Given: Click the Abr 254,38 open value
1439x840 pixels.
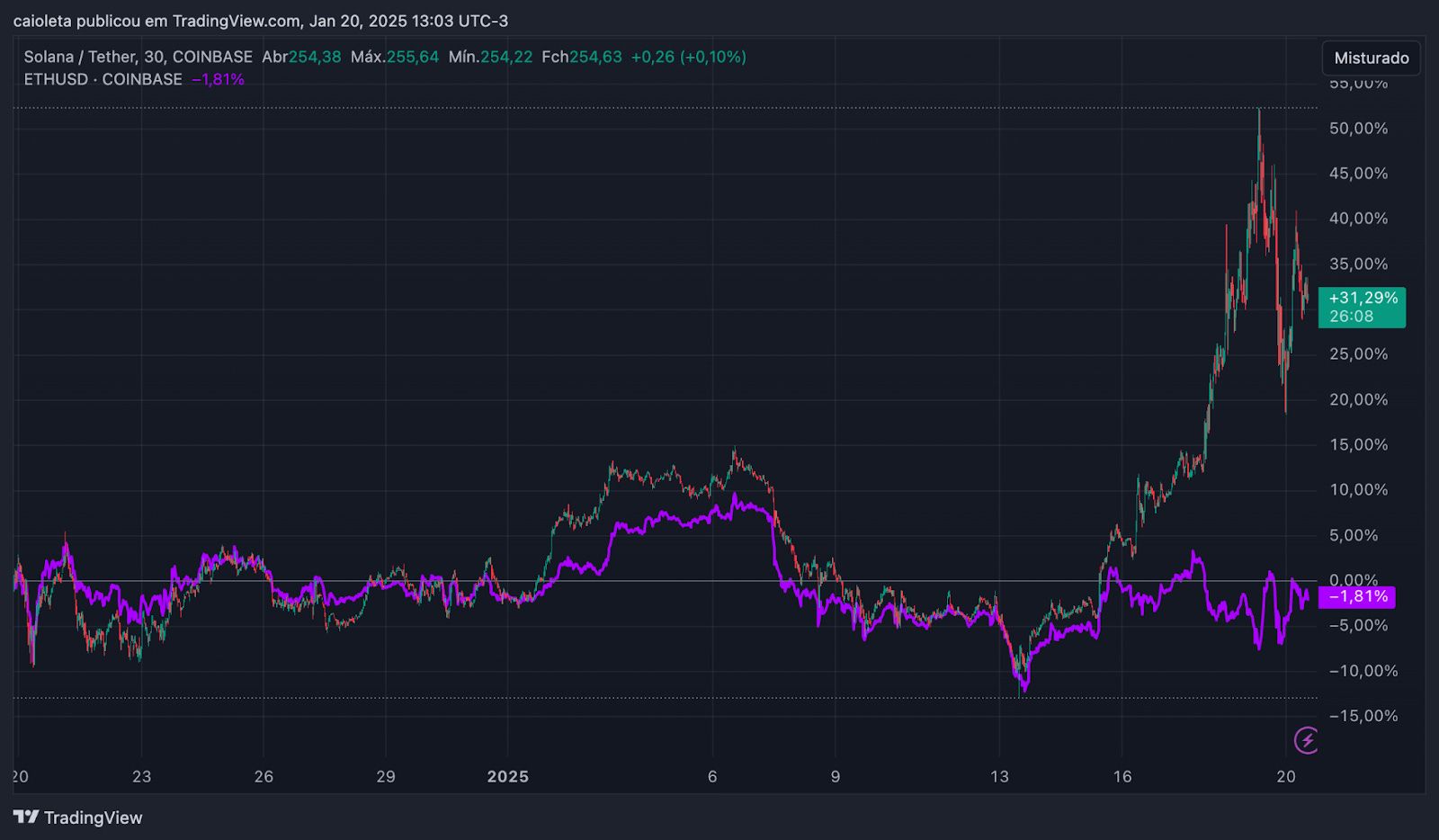Looking at the screenshot, I should (301, 57).
